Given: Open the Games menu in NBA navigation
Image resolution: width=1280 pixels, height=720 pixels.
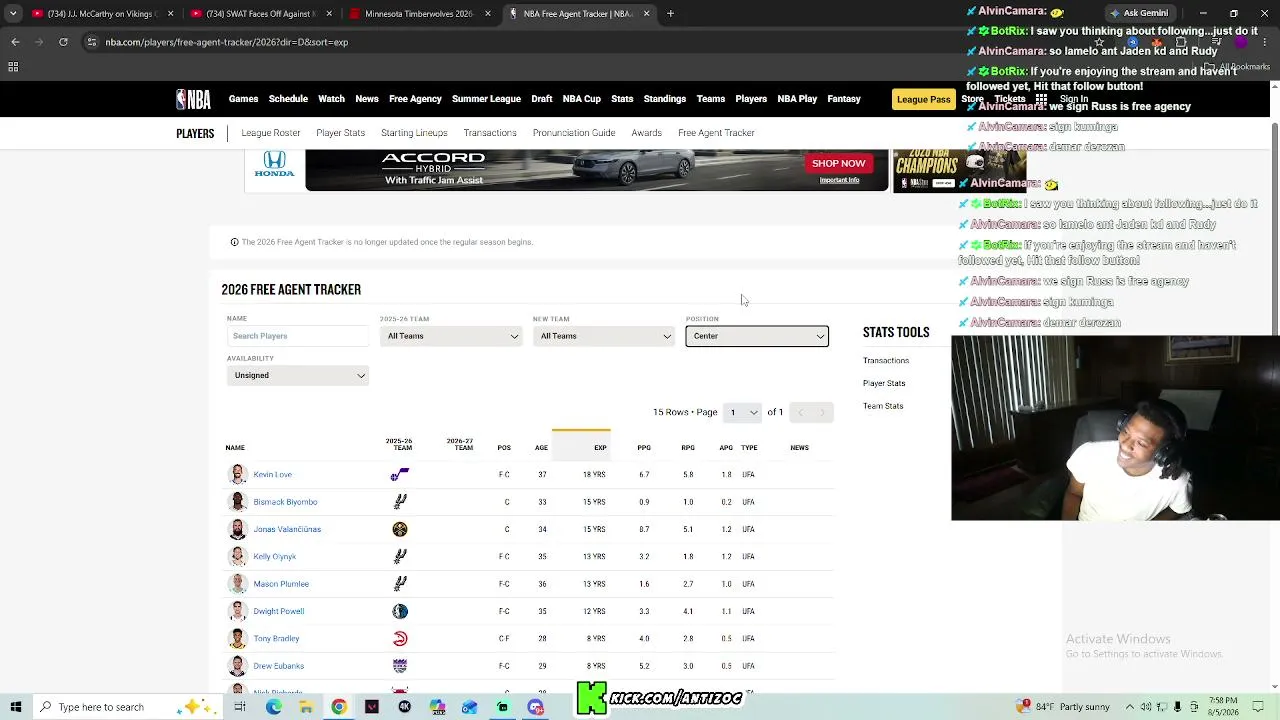Looking at the screenshot, I should [x=243, y=99].
